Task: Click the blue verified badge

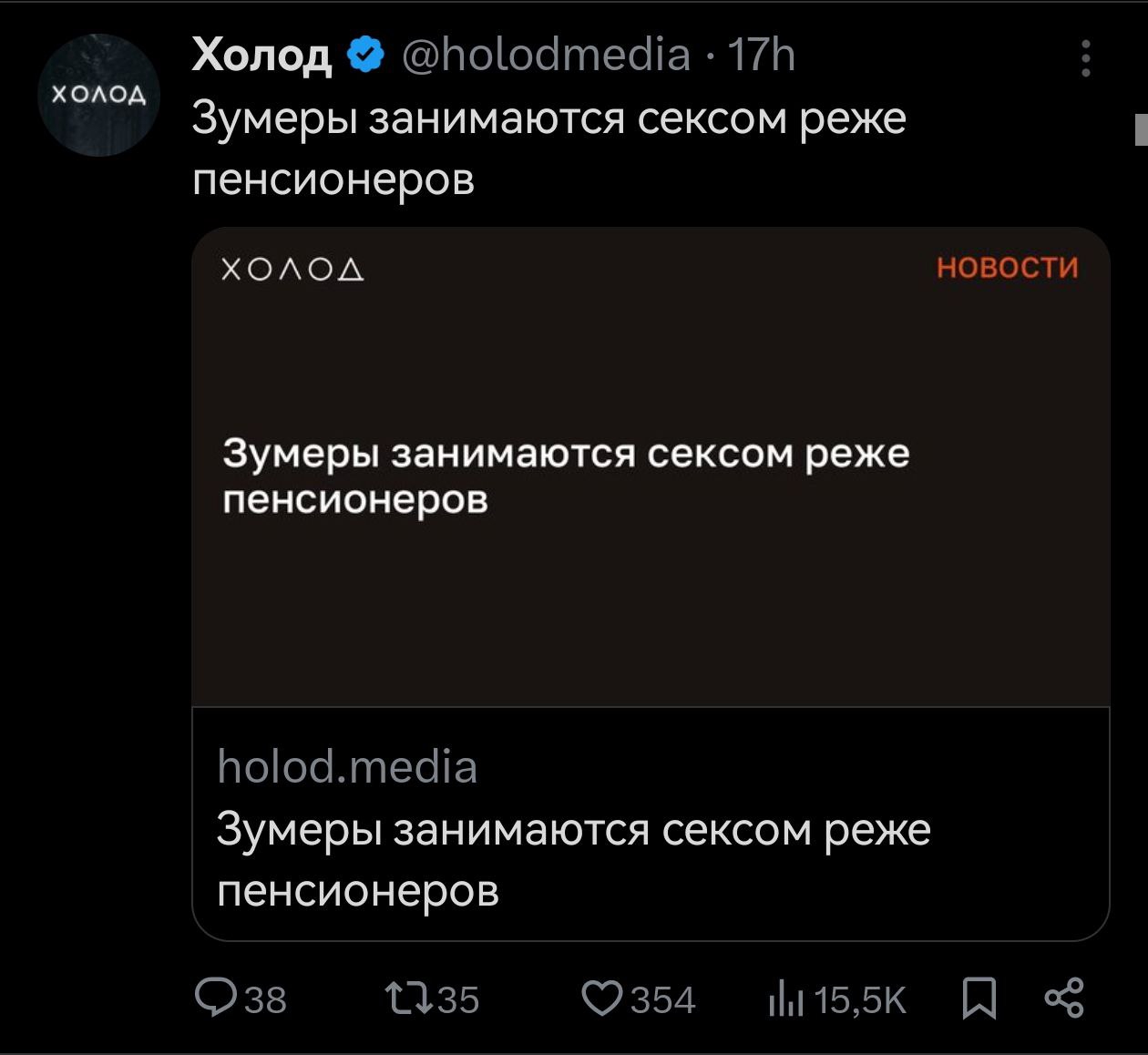Action: point(366,56)
